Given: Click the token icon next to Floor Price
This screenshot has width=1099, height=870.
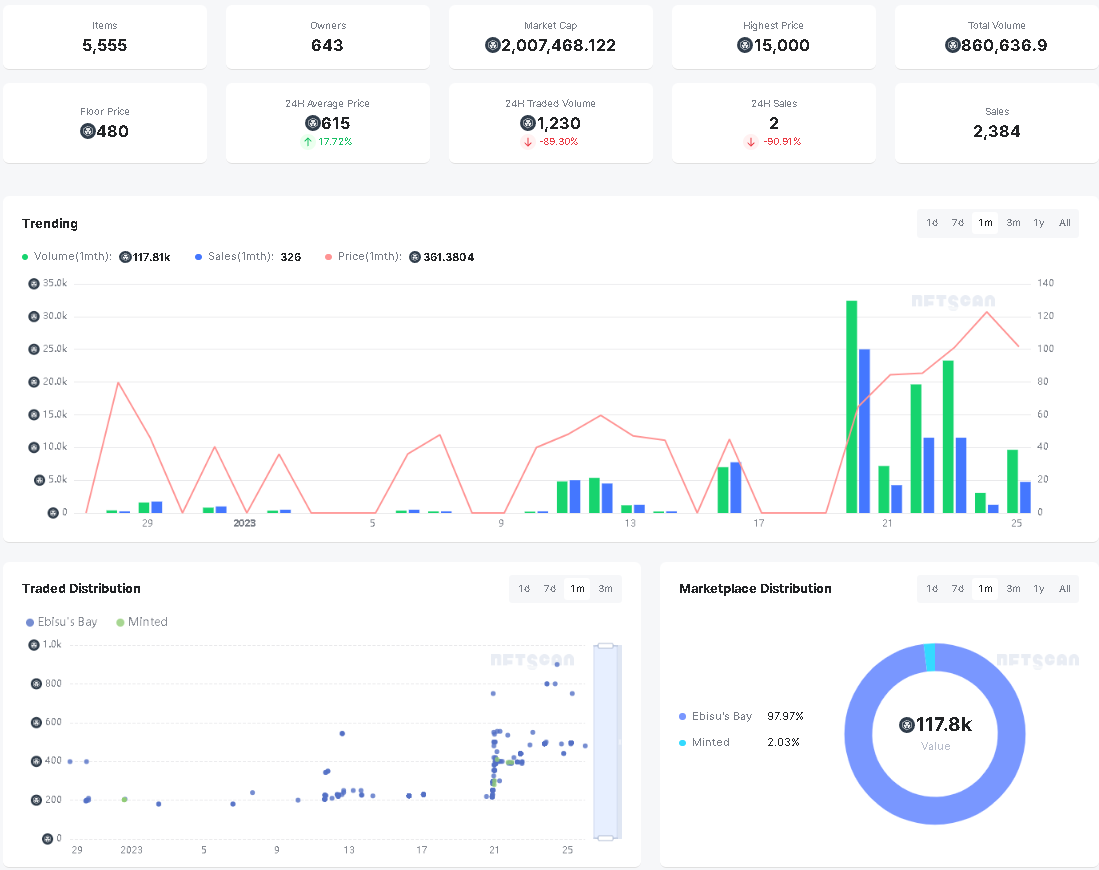Looking at the screenshot, I should 88,131.
